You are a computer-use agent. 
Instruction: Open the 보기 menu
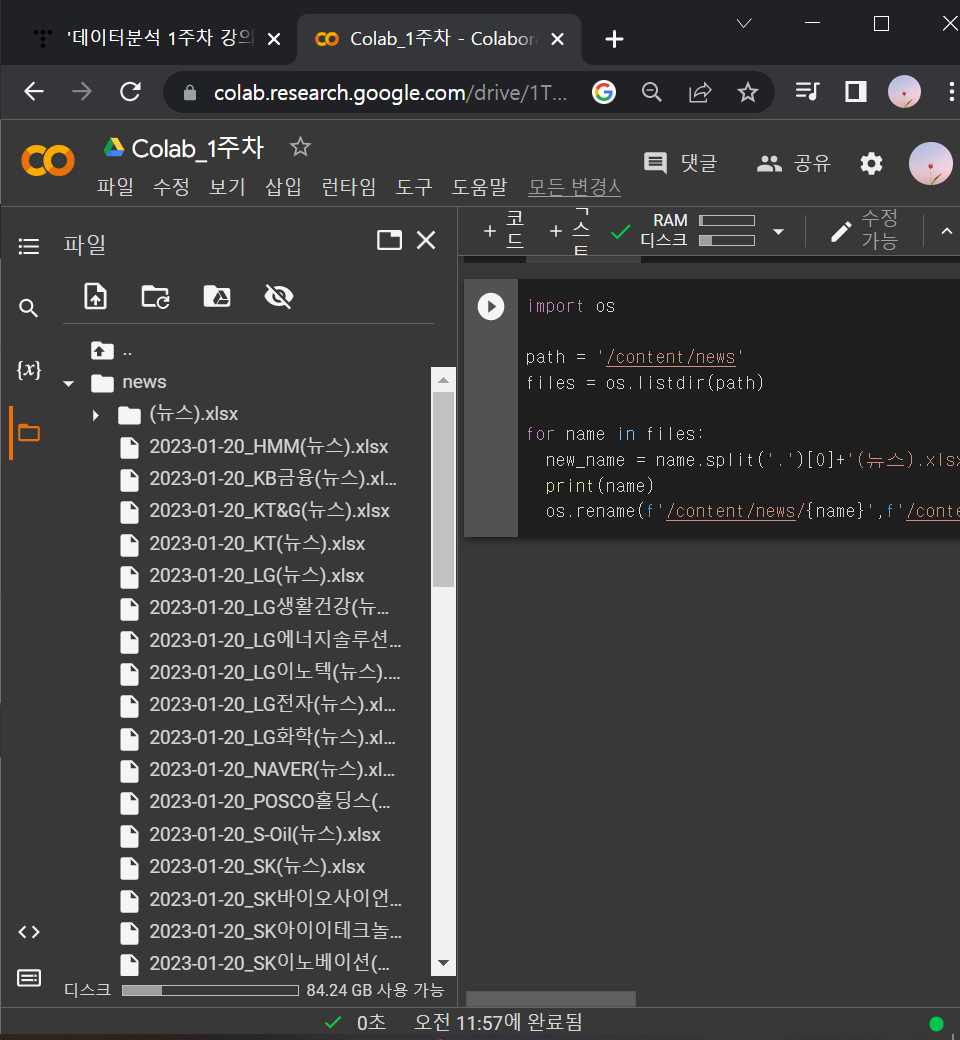point(228,187)
